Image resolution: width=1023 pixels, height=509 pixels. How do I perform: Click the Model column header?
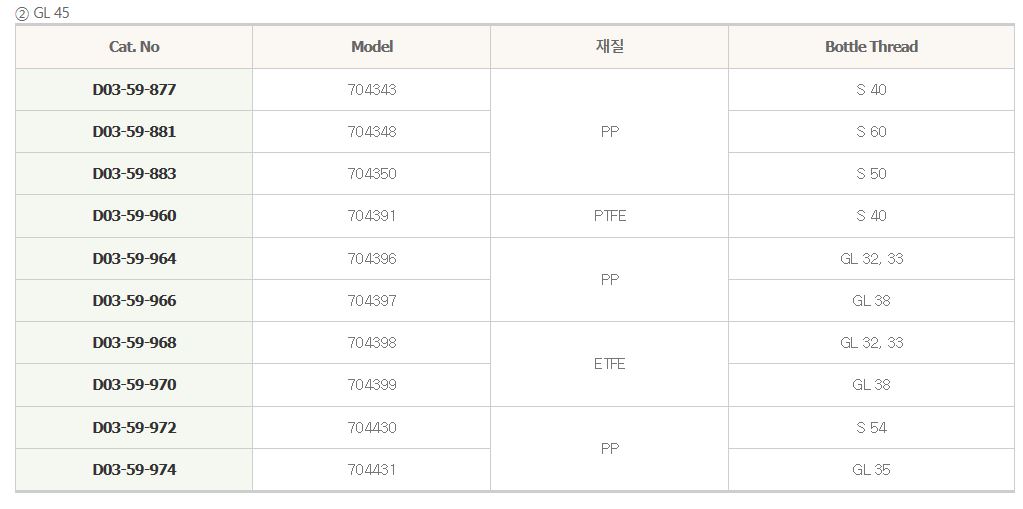pyautogui.click(x=372, y=47)
